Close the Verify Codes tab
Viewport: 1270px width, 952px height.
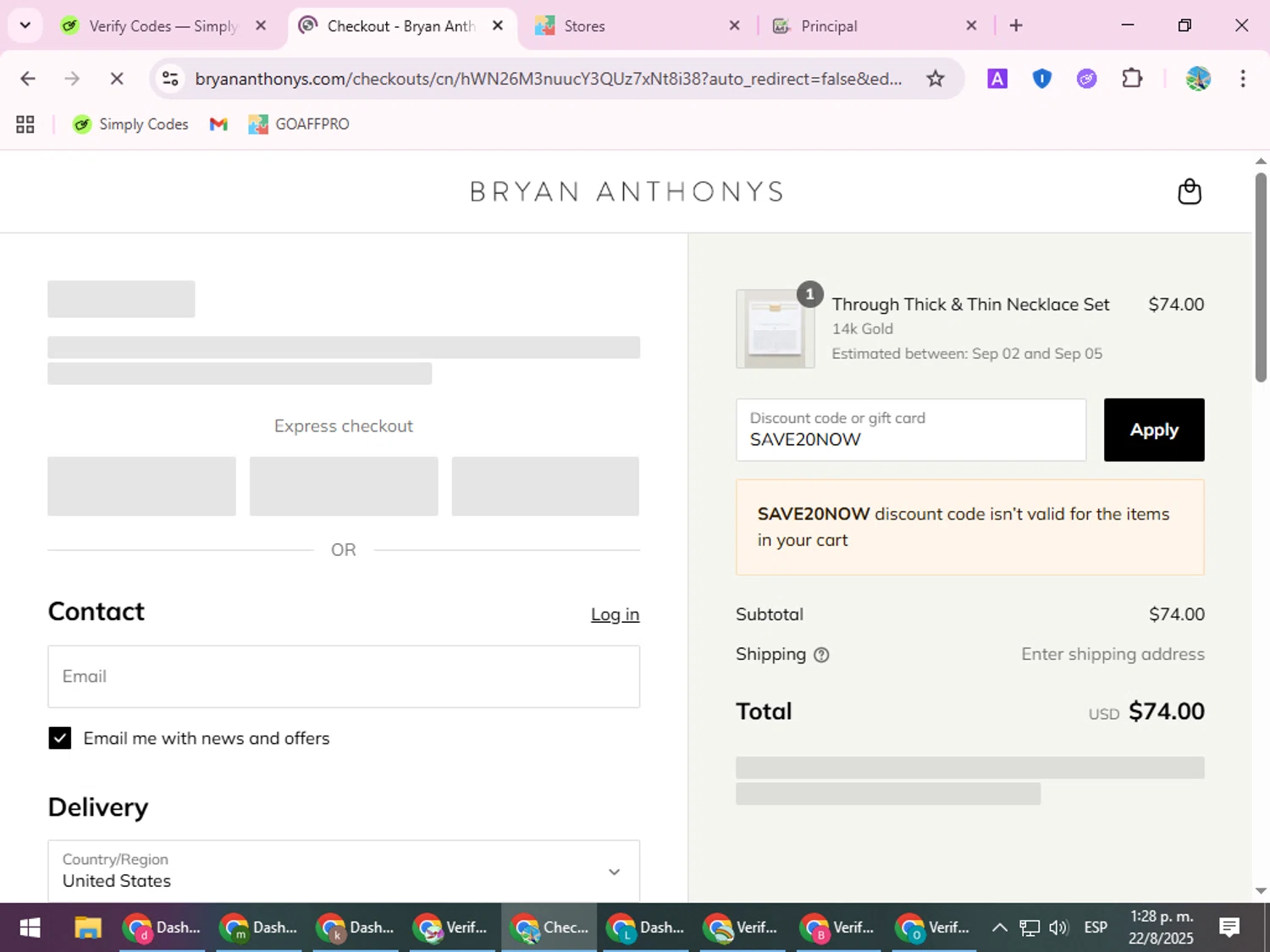[261, 25]
